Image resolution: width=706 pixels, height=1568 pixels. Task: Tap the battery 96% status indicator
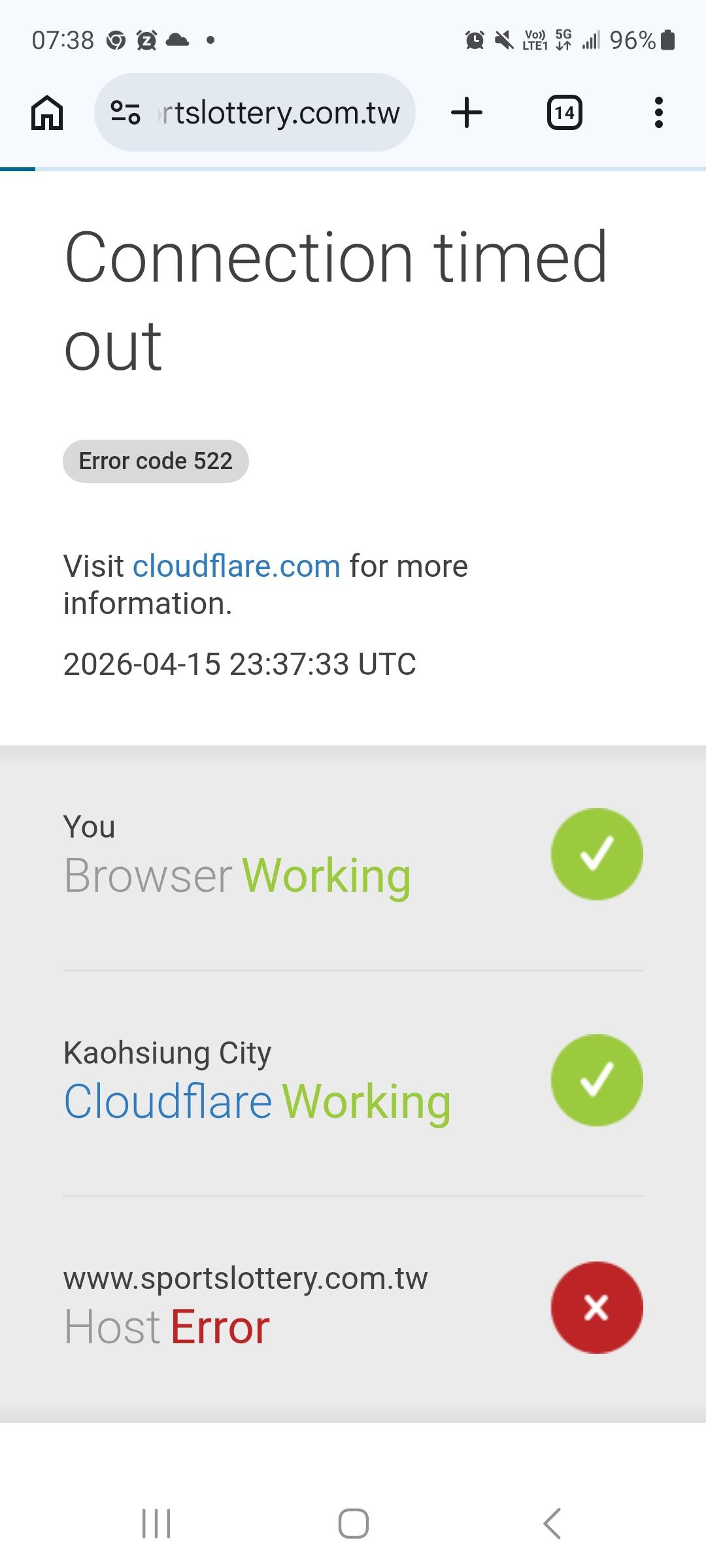pyautogui.click(x=642, y=41)
